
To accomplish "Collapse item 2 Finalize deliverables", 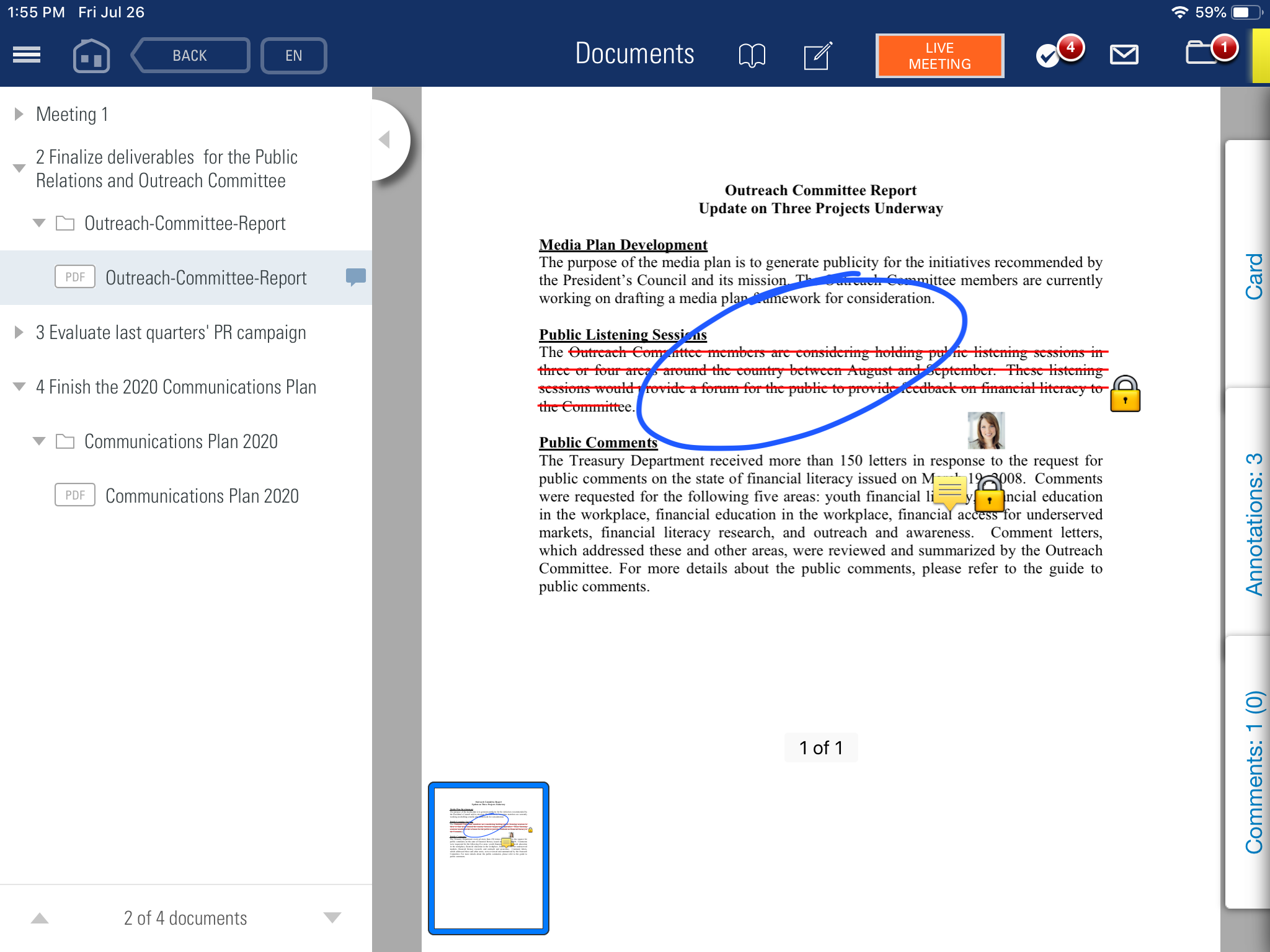I will coord(19,169).
